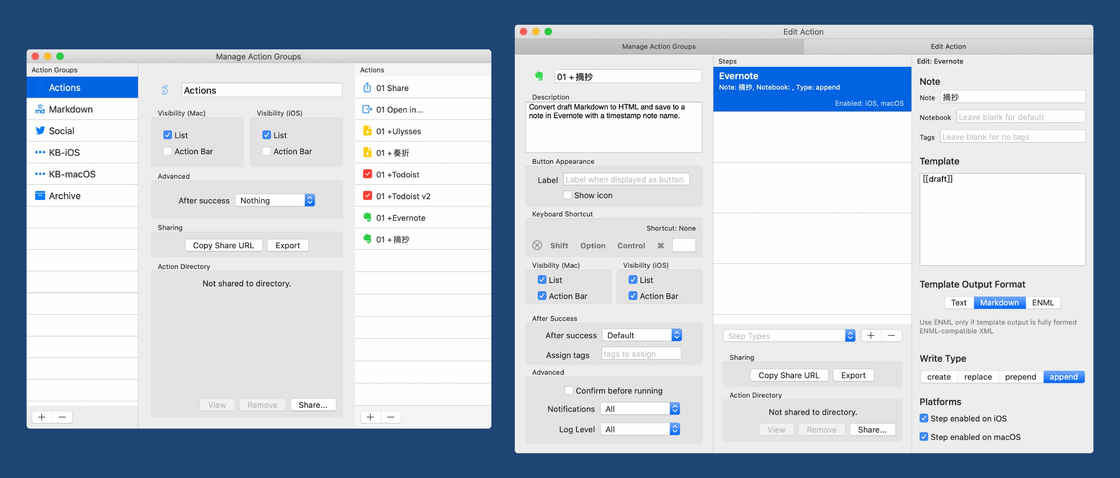Toggle Mac Action Bar checkbox in Manage Action Groups
This screenshot has width=1120, height=478.
coord(167,151)
